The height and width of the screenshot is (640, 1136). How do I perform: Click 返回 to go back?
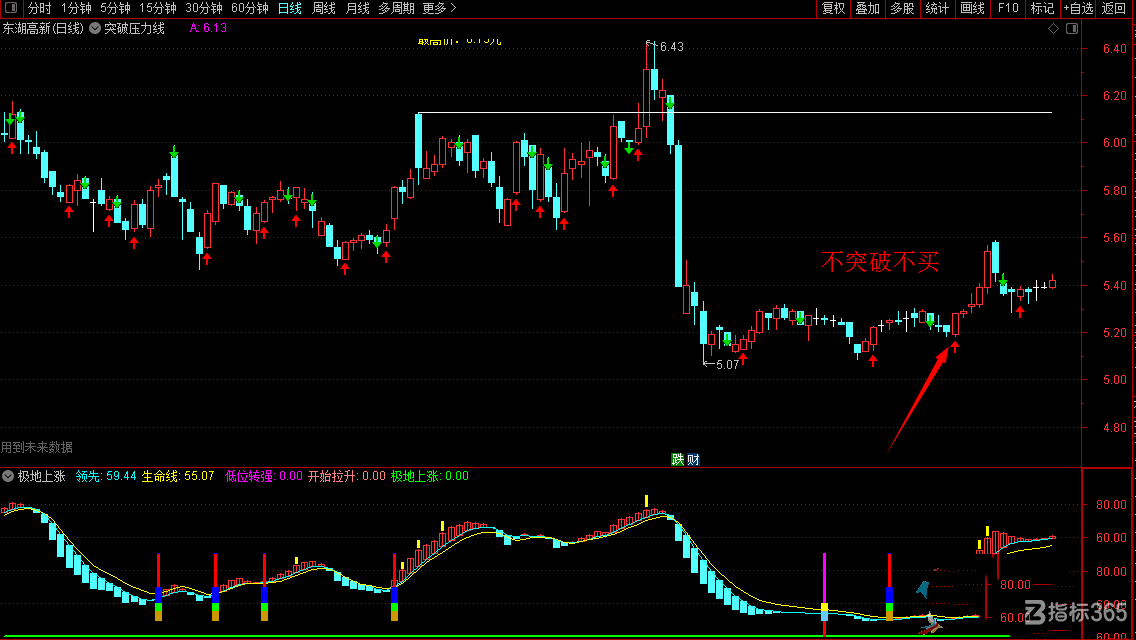click(1114, 9)
